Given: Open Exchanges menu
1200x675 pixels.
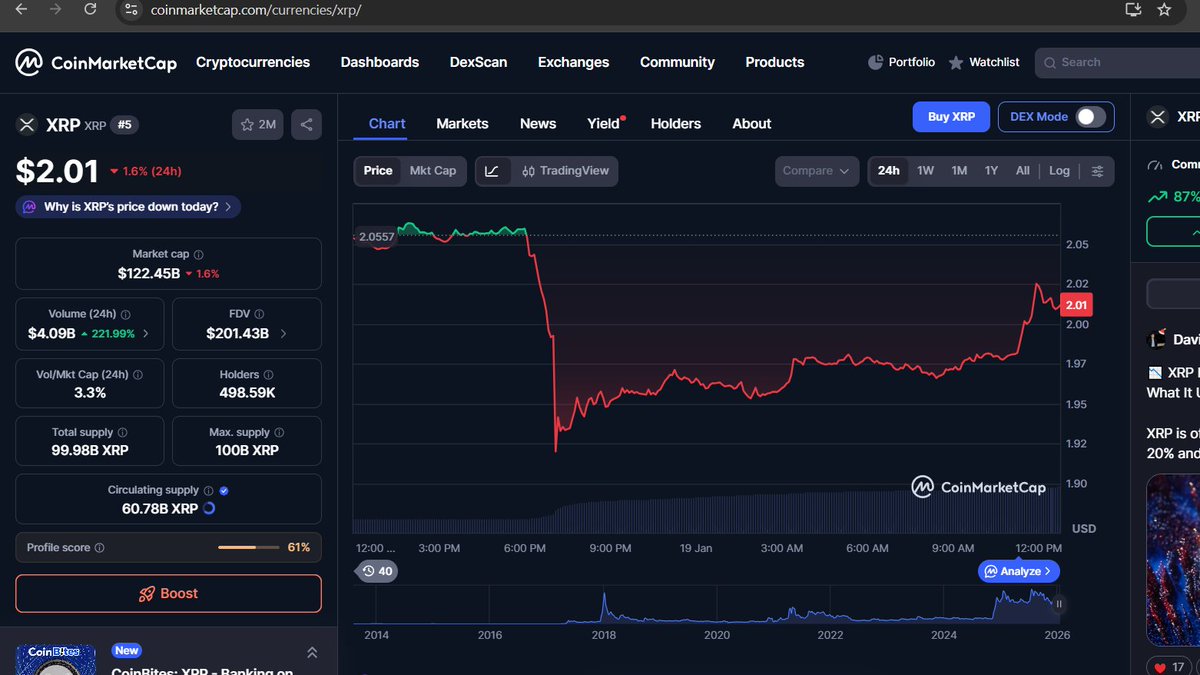Looking at the screenshot, I should pyautogui.click(x=573, y=62).
